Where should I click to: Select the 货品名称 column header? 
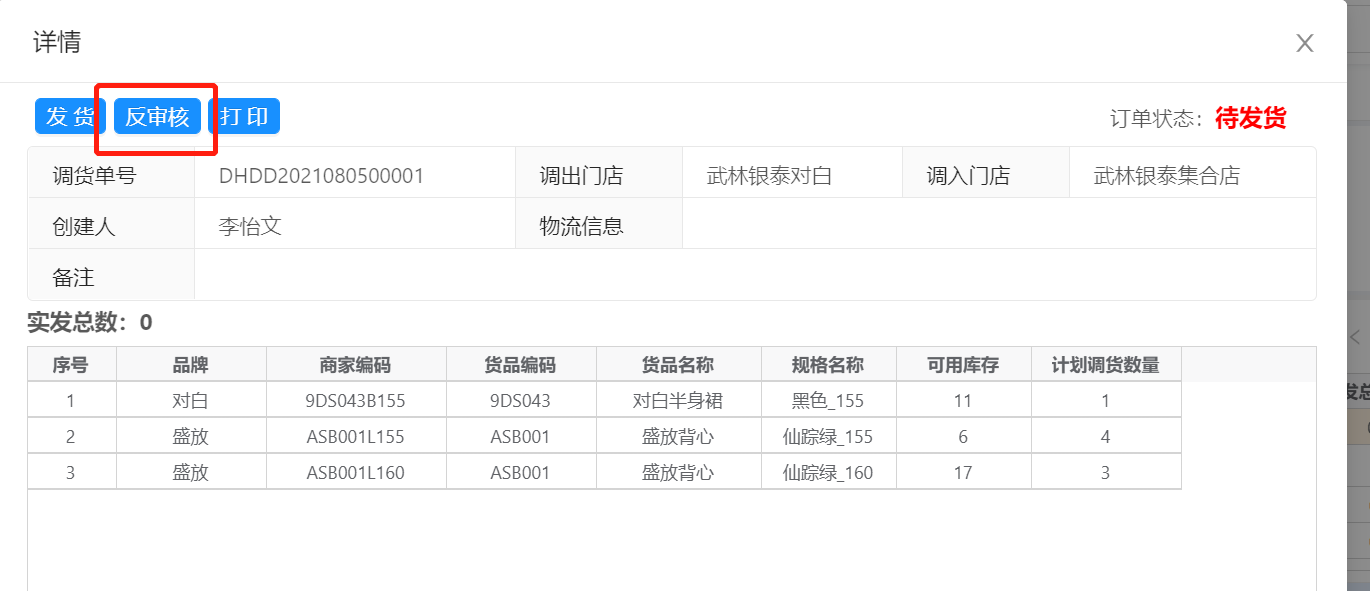click(x=678, y=365)
